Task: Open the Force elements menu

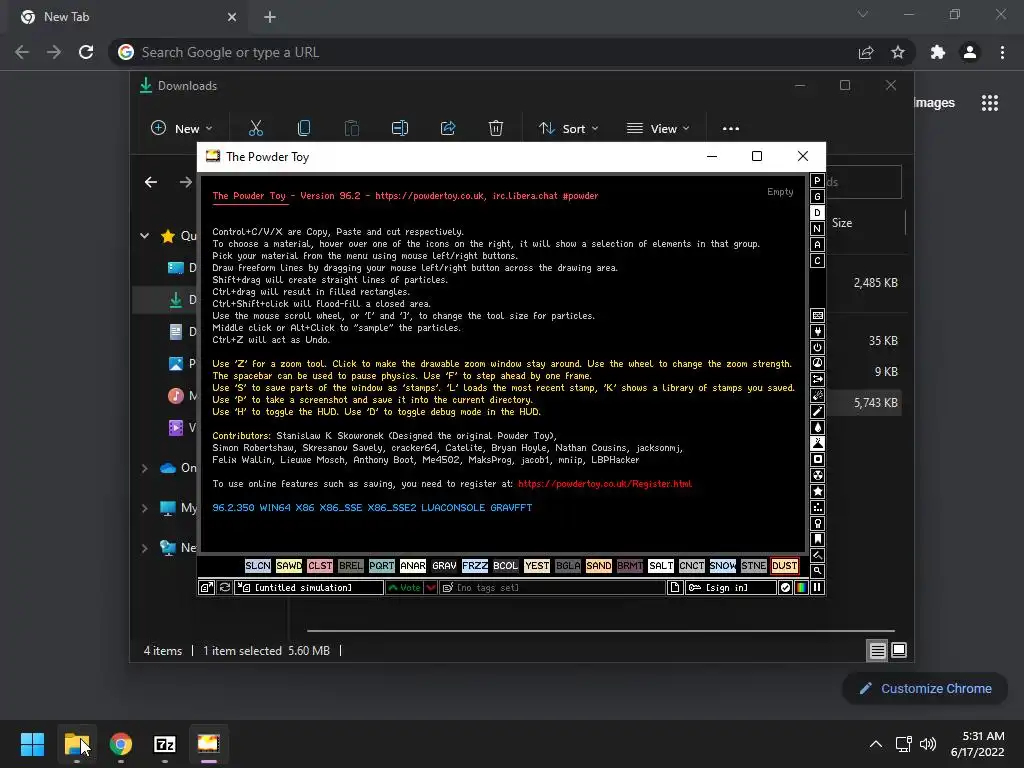Action: tap(817, 379)
